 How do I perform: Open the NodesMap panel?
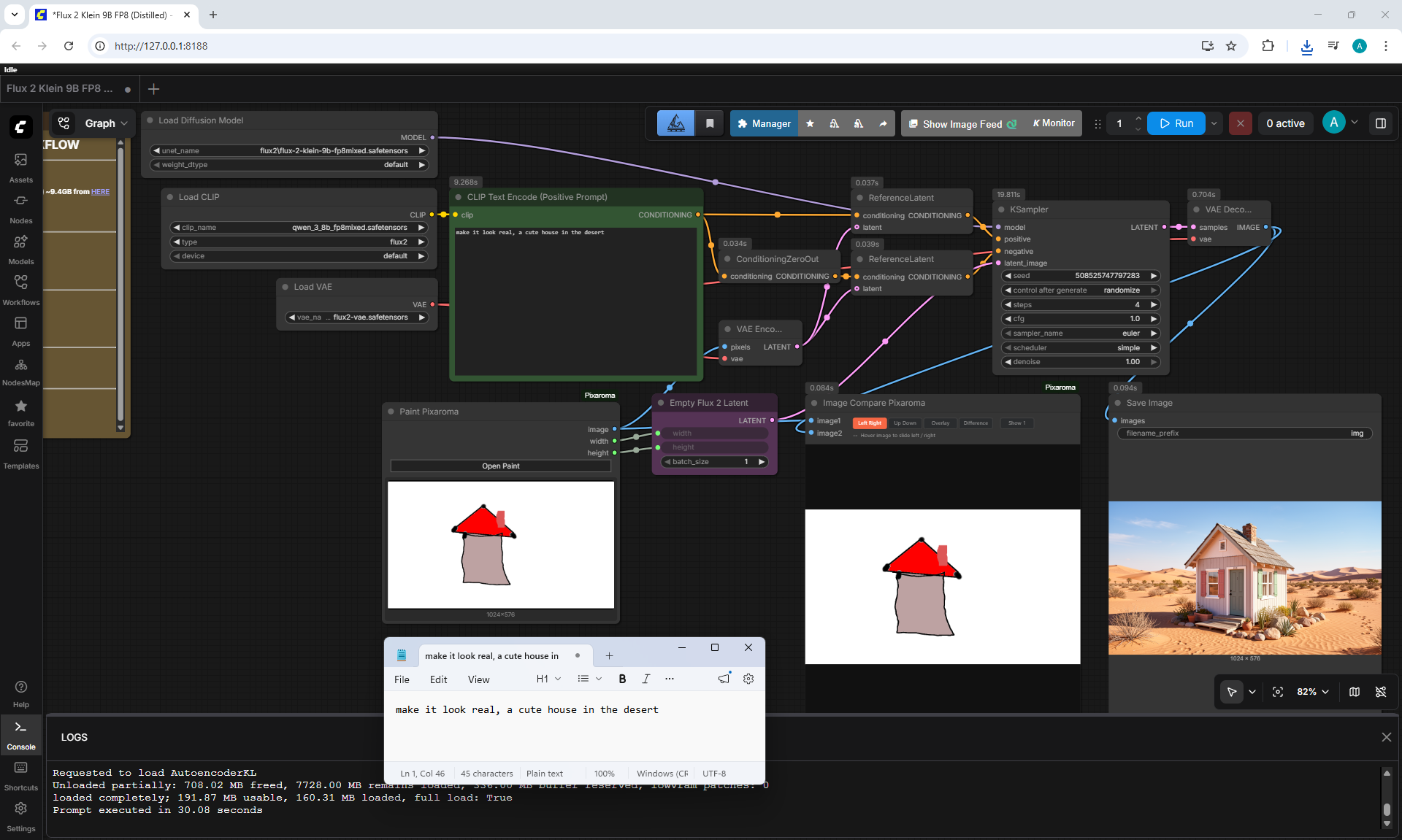coord(20,371)
